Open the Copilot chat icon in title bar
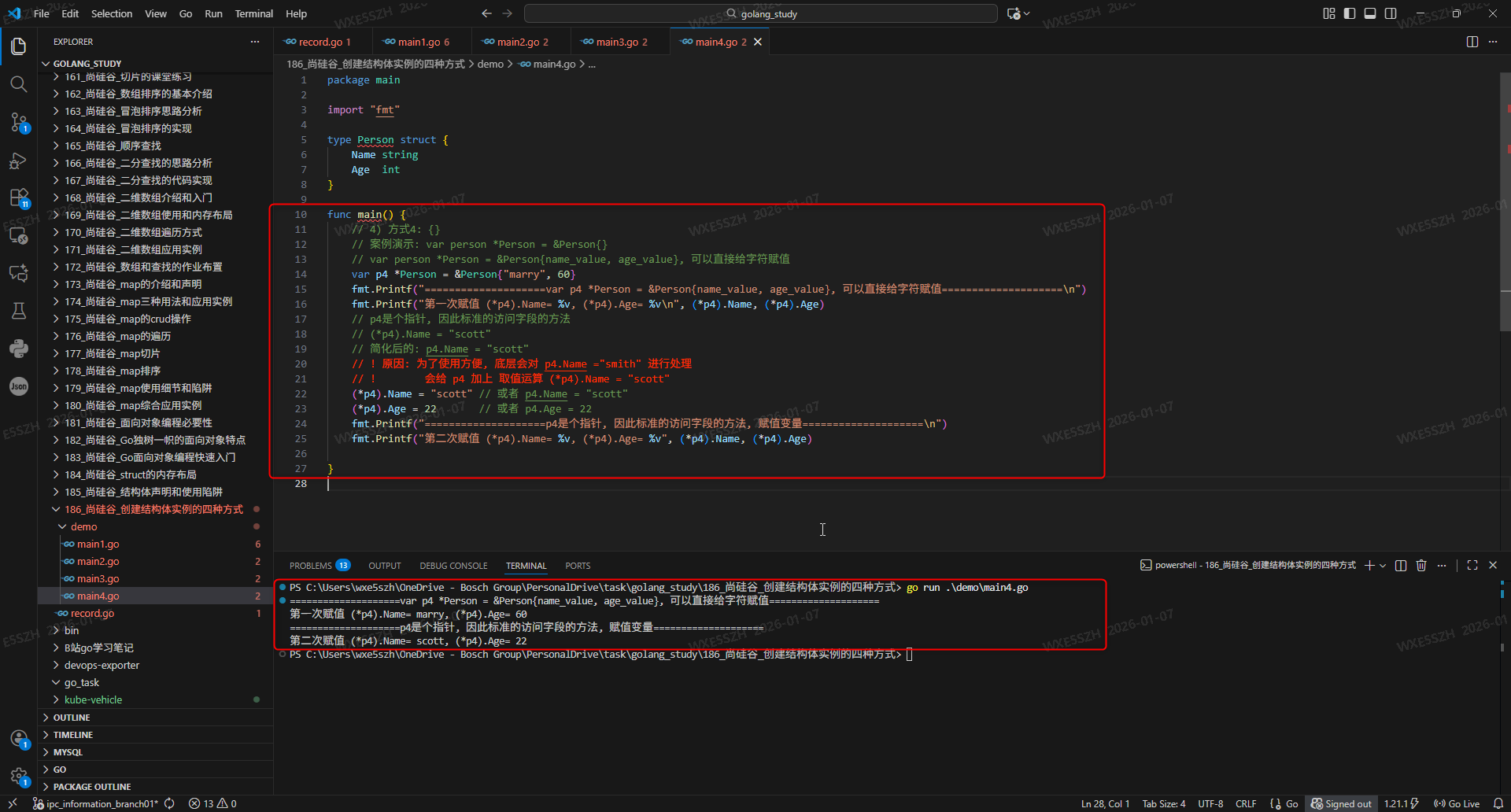The image size is (1511, 812). 1014,13
